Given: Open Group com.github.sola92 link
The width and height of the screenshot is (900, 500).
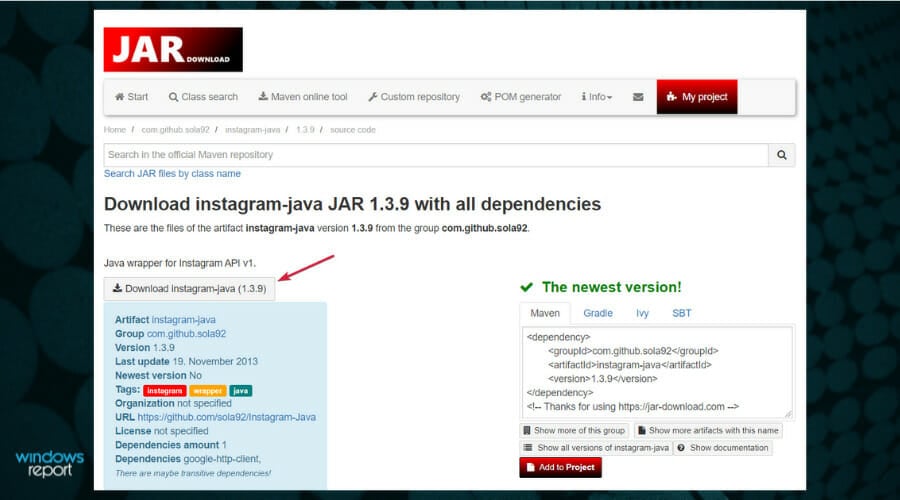Looking at the screenshot, I should pos(187,334).
